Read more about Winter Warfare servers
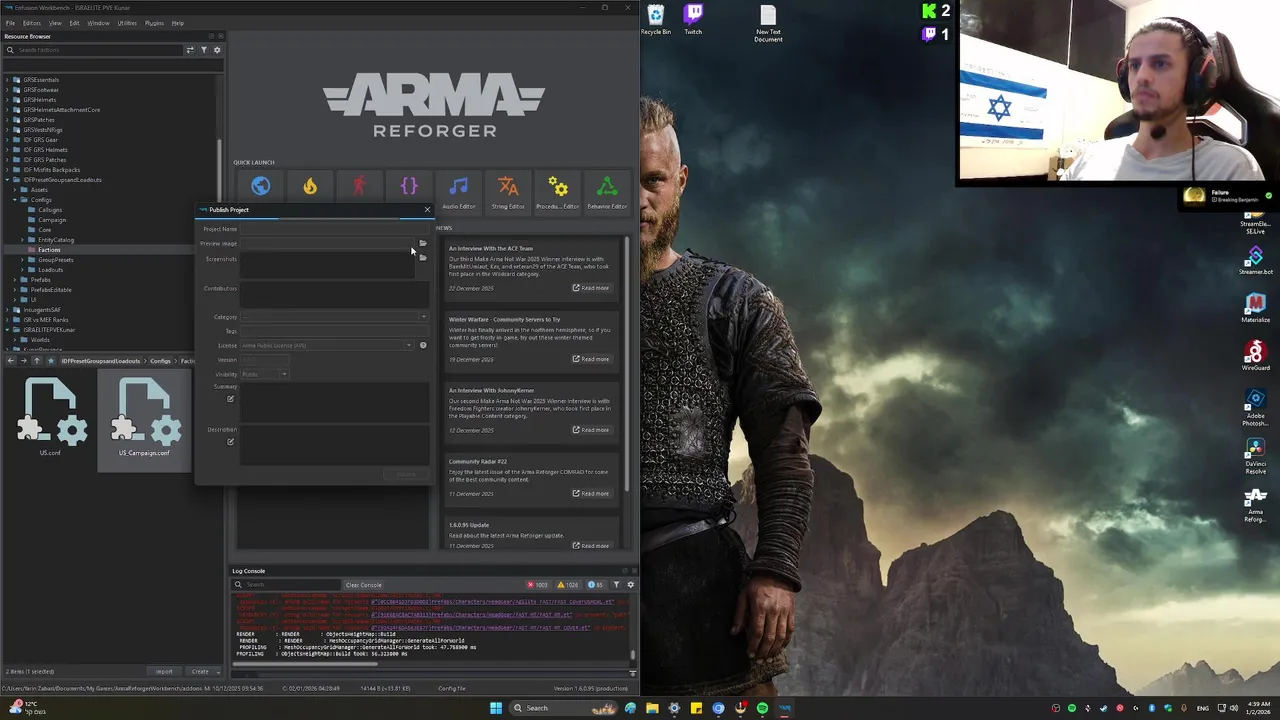 pos(591,359)
